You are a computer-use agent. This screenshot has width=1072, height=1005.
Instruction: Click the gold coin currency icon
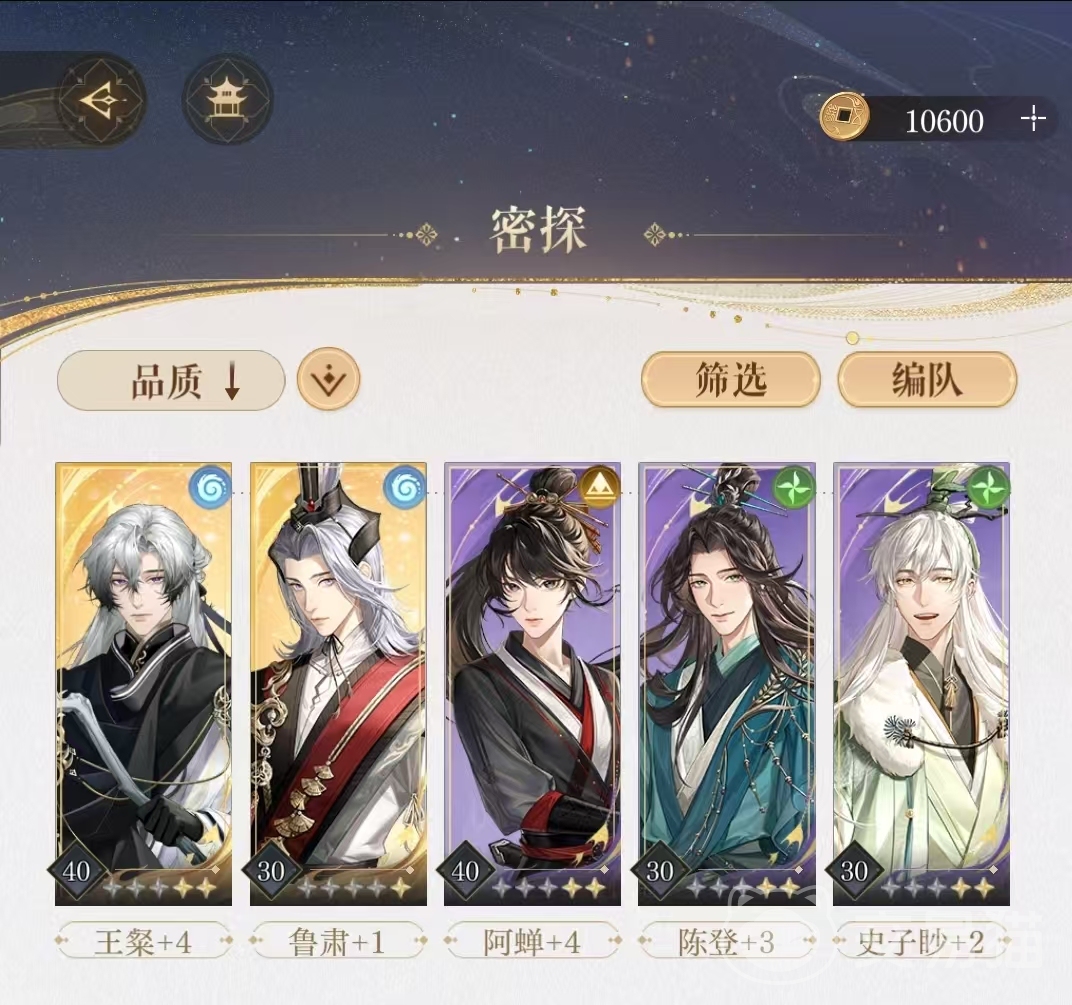point(844,116)
